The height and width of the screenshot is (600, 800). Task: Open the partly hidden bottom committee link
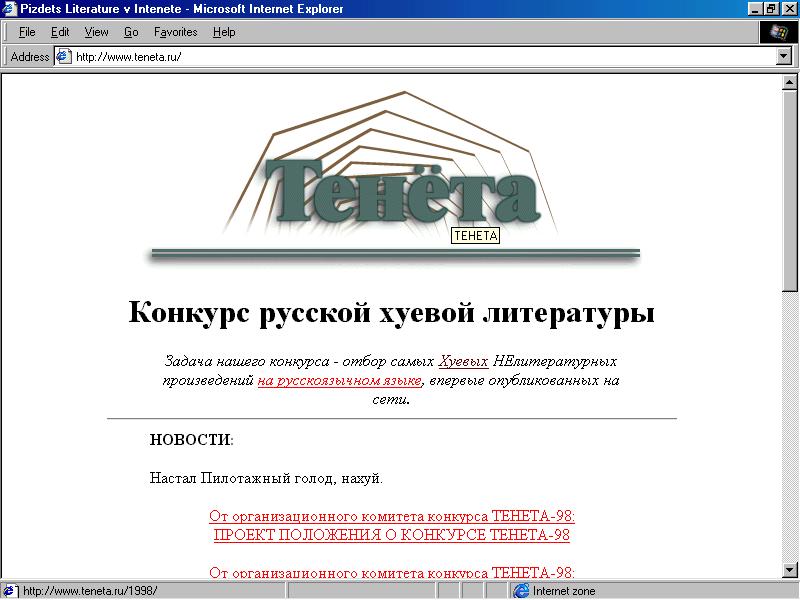pos(392,572)
